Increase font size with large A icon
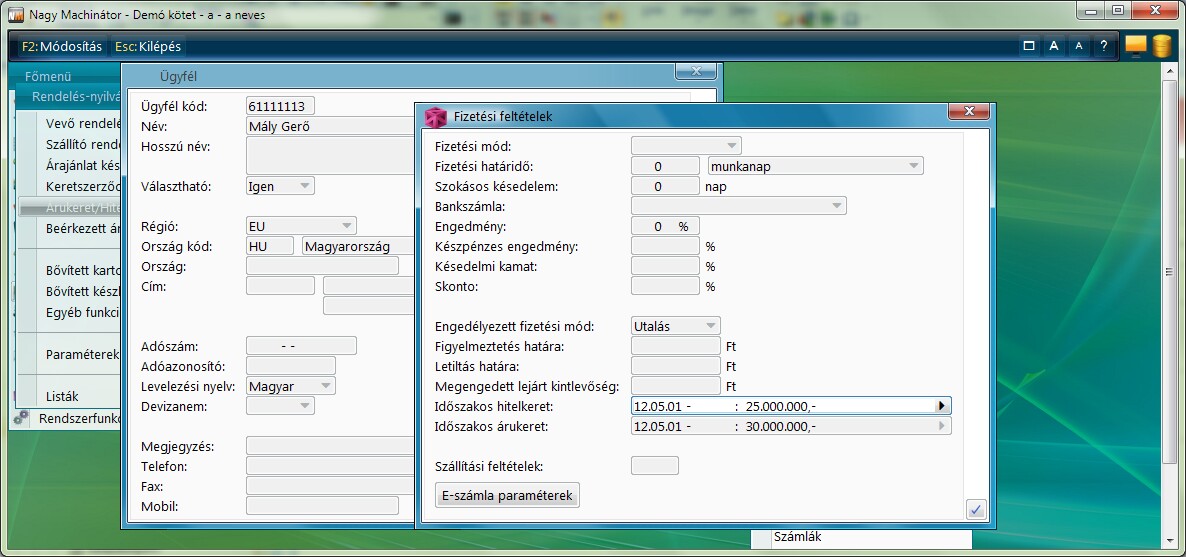This screenshot has height=557, width=1186. [x=1054, y=46]
